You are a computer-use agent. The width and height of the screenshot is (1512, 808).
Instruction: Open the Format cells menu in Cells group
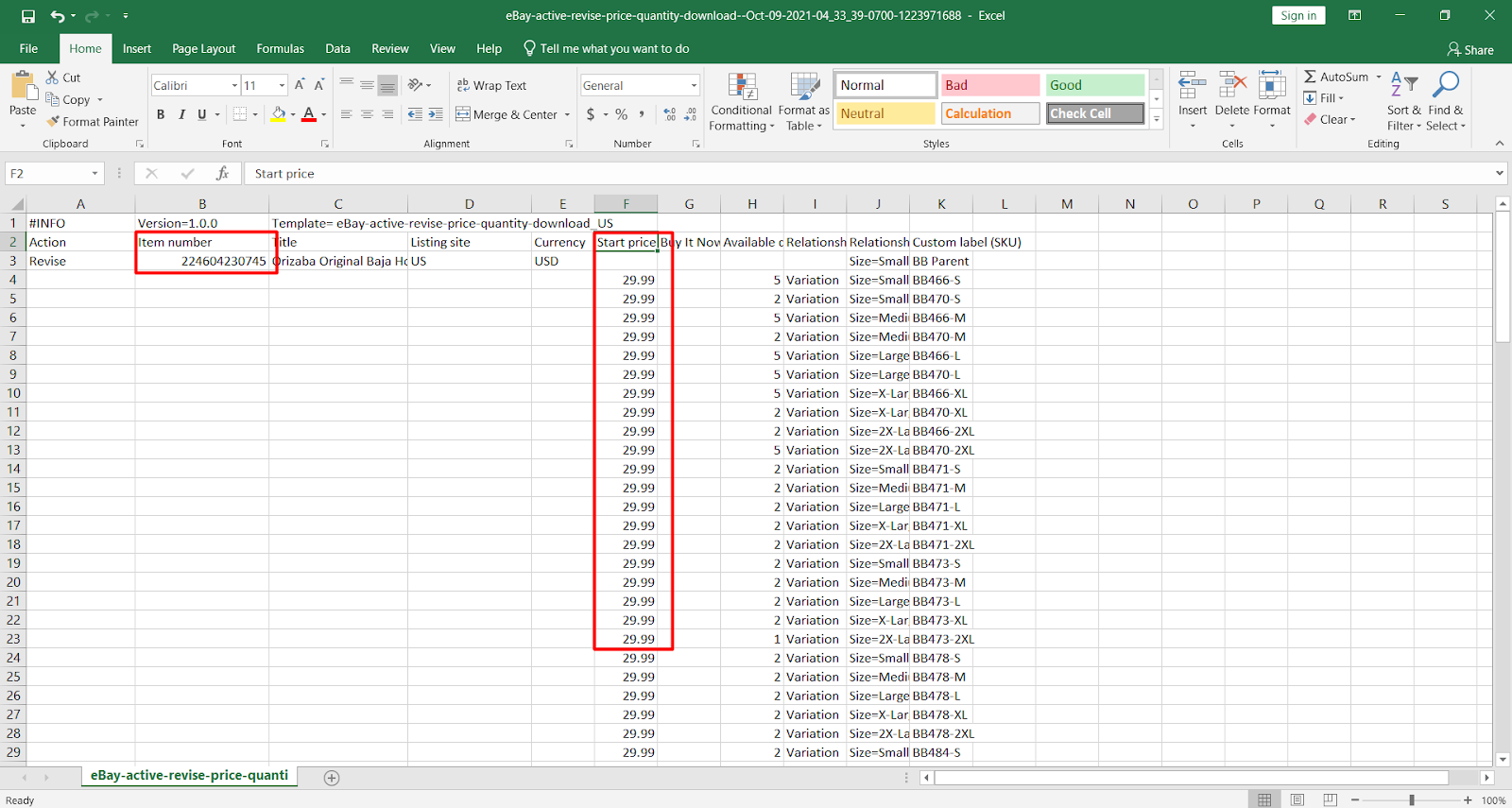[1272, 100]
